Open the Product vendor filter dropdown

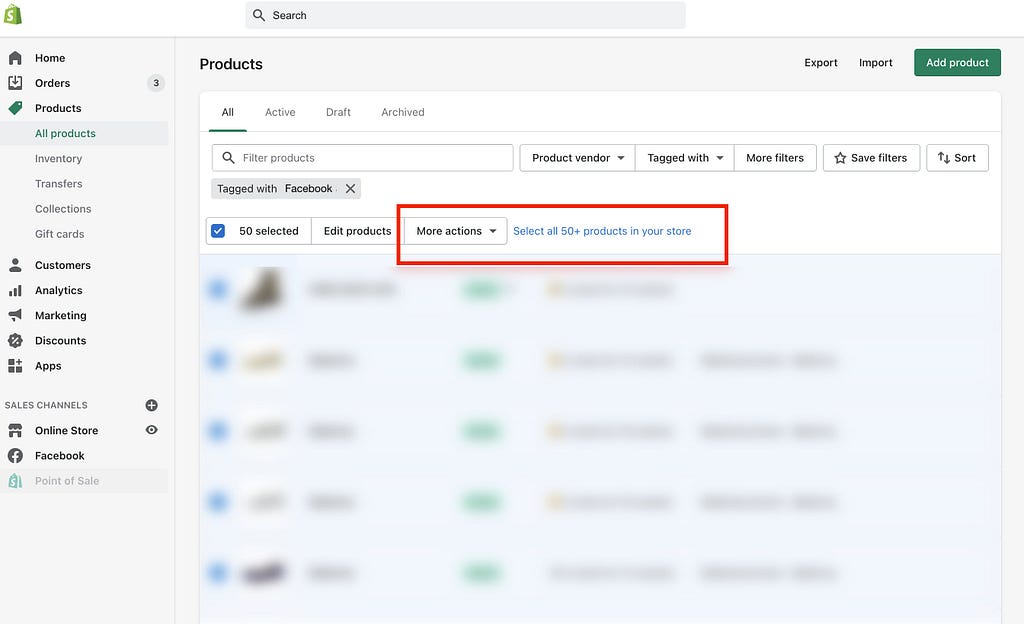pyautogui.click(x=577, y=158)
